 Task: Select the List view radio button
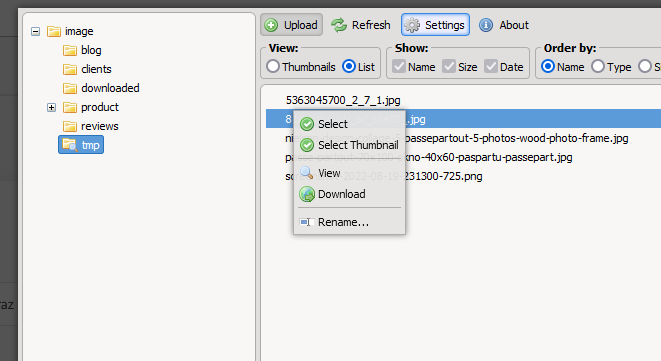tap(349, 66)
